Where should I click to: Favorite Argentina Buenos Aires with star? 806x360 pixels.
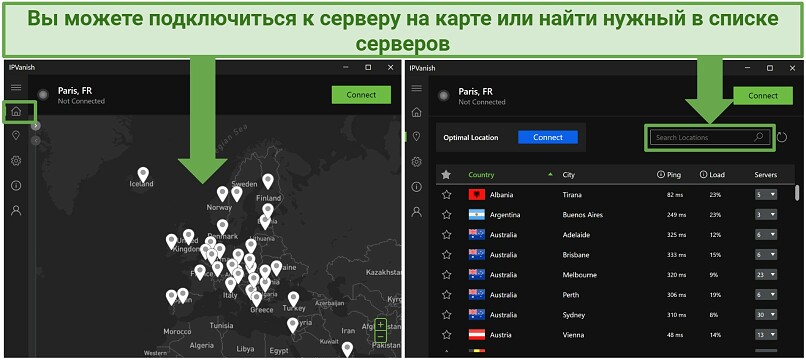446,215
